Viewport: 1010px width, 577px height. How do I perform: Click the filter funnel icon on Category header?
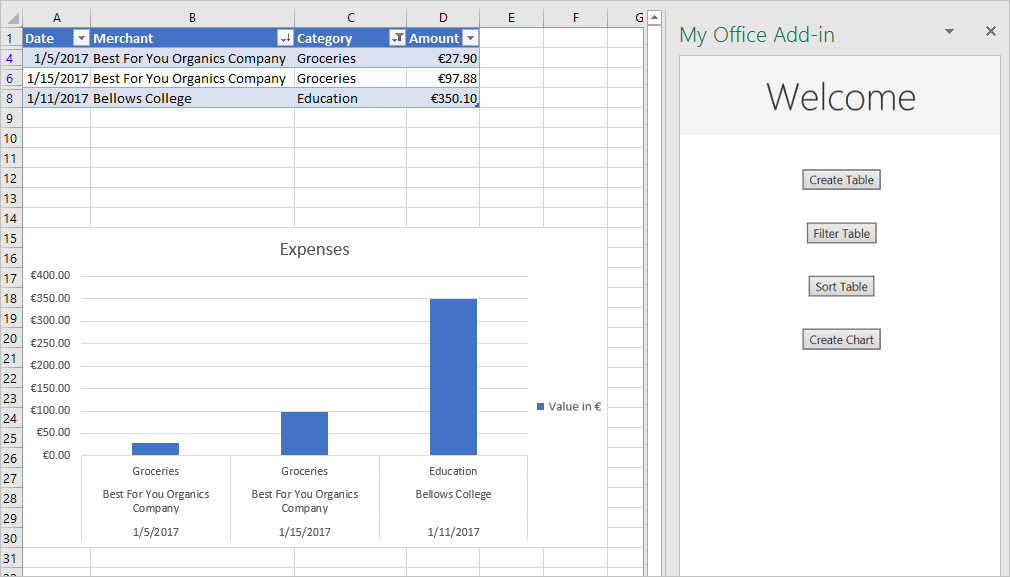pos(395,38)
